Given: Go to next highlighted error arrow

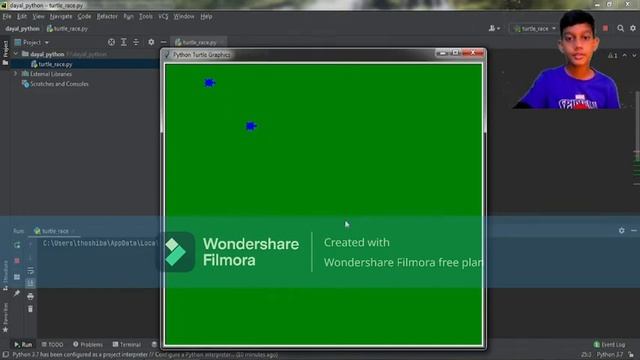Looking at the screenshot, I should click(x=634, y=55).
